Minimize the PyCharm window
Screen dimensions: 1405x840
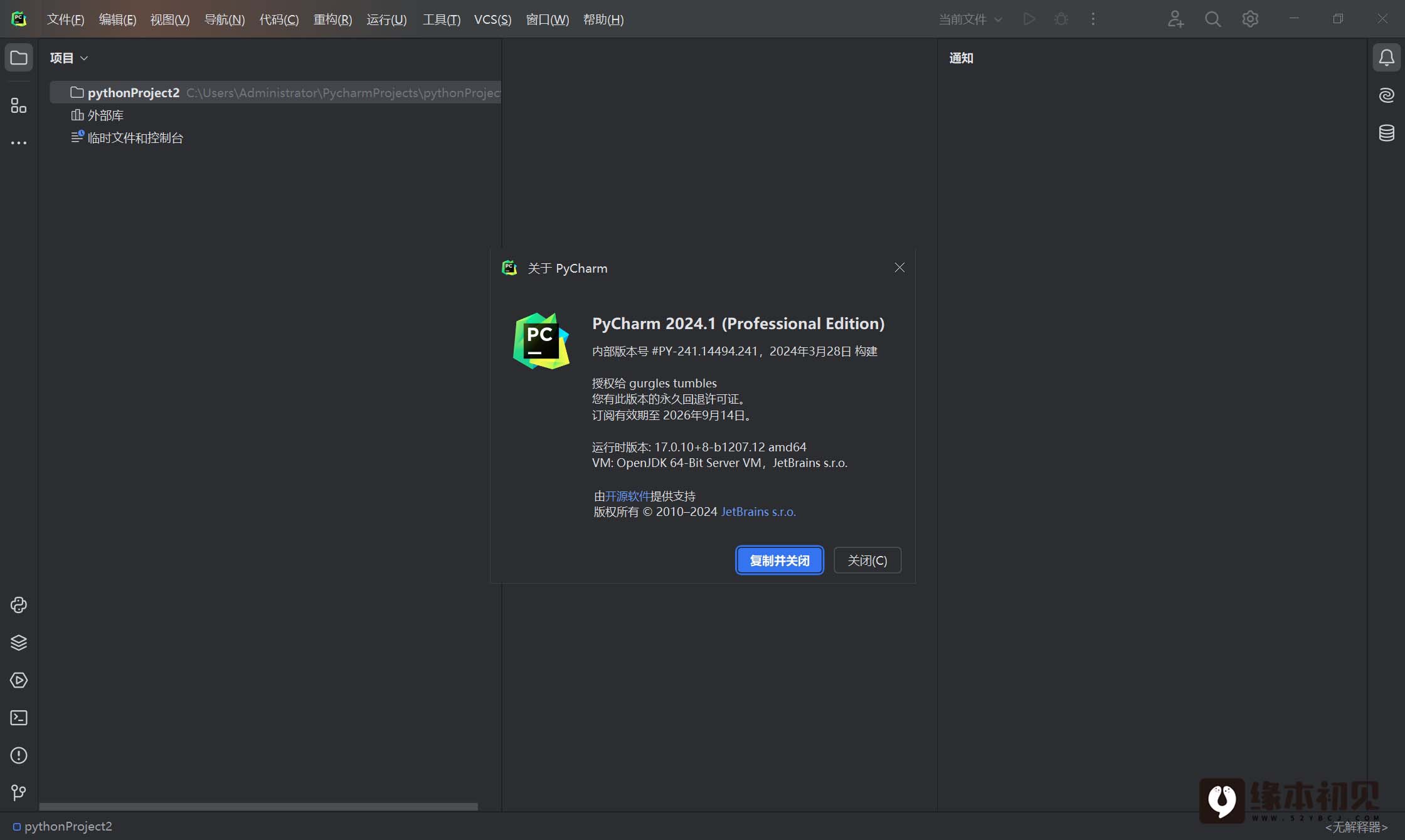pyautogui.click(x=1293, y=19)
